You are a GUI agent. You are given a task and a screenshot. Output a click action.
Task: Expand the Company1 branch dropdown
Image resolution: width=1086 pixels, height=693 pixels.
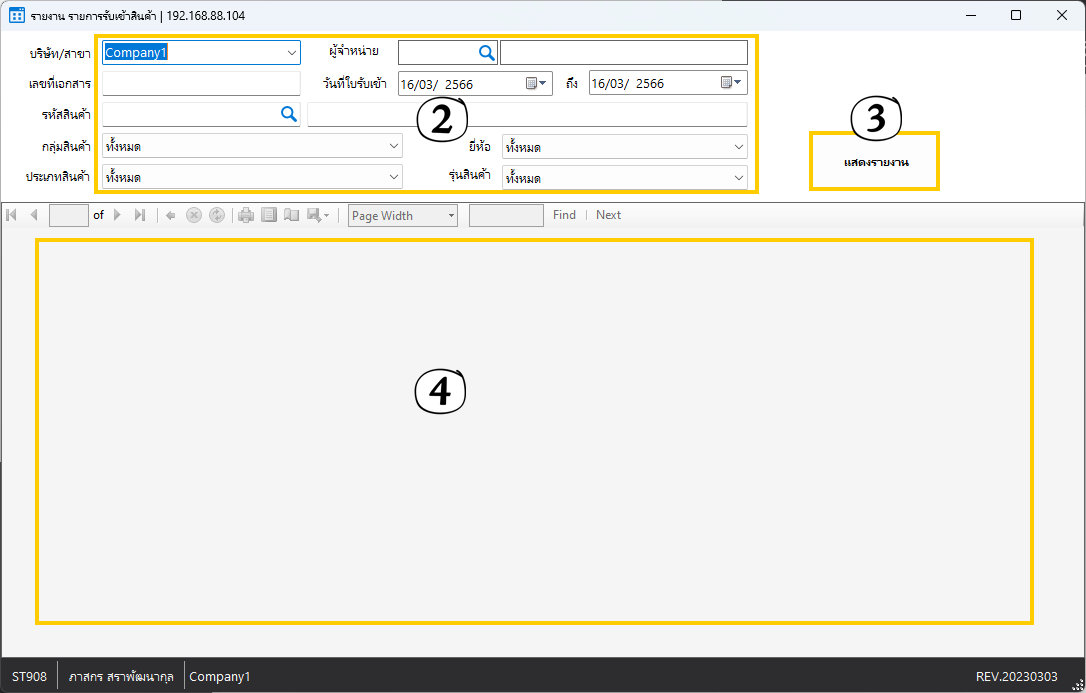pyautogui.click(x=291, y=53)
